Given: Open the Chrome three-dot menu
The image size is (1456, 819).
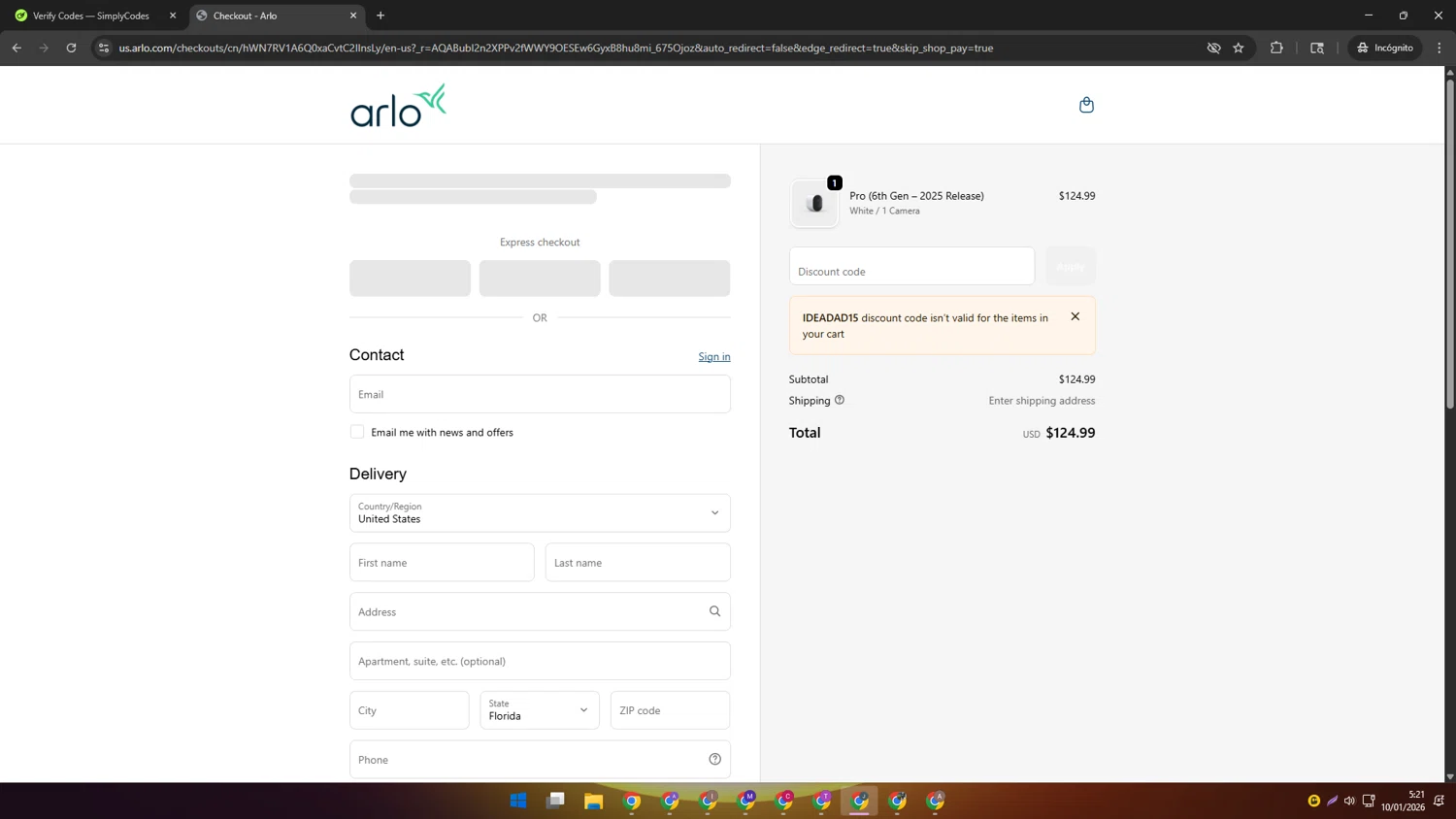Looking at the screenshot, I should 1439,48.
